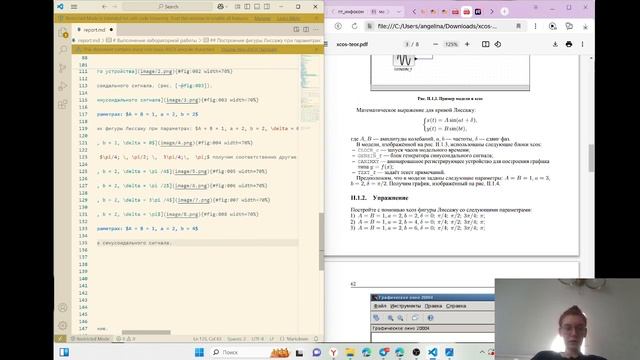Open markdown preview to the side

tap(296, 30)
